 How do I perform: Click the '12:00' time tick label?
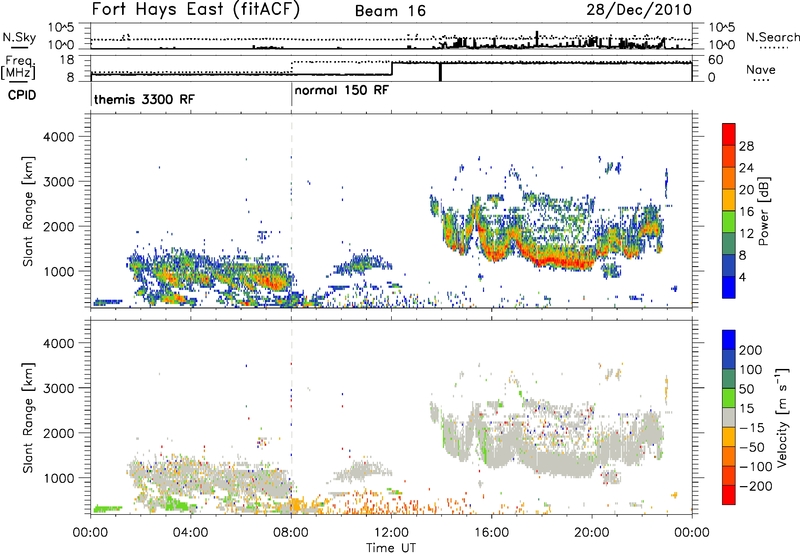(x=391, y=533)
